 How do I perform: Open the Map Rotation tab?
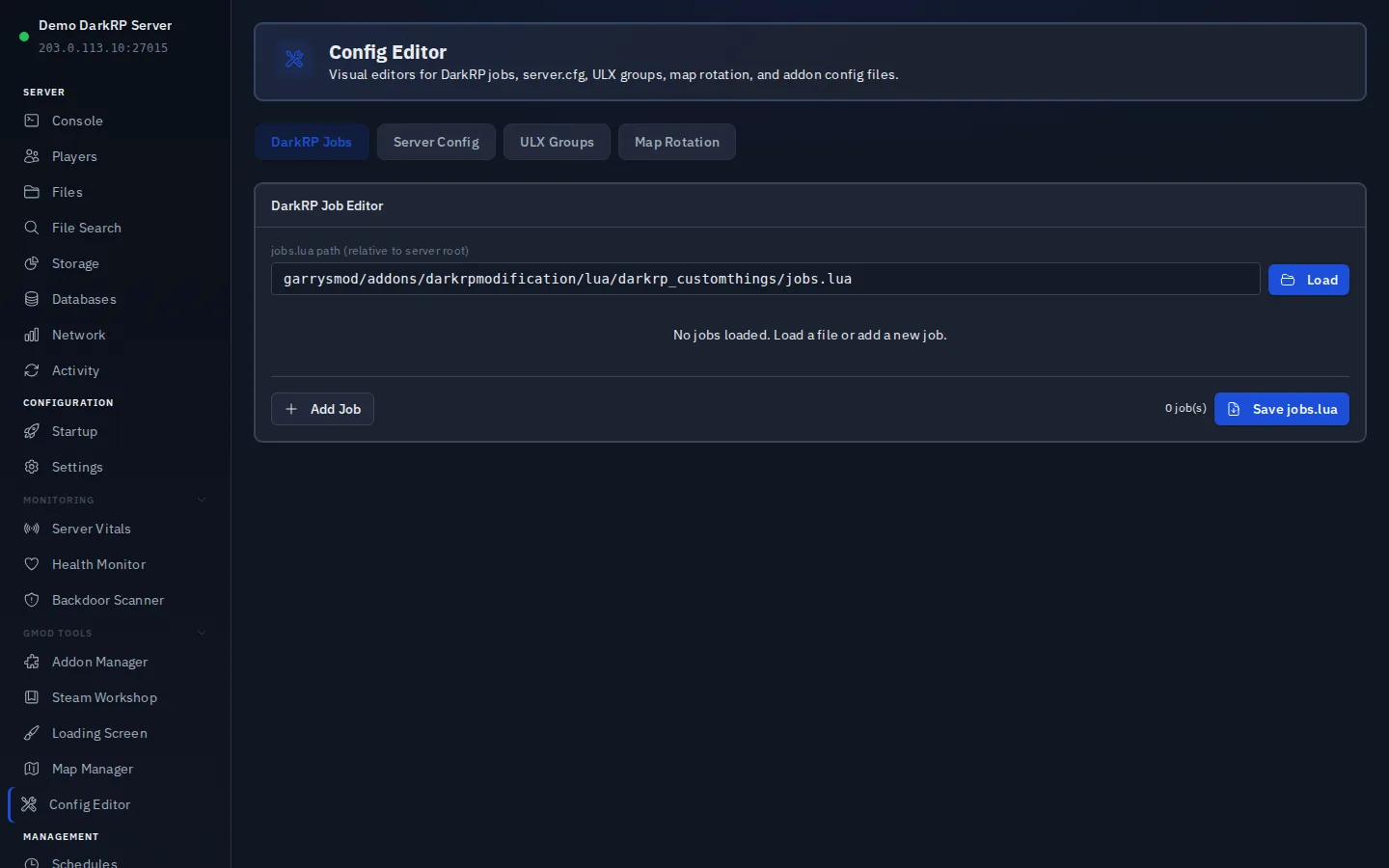(677, 142)
